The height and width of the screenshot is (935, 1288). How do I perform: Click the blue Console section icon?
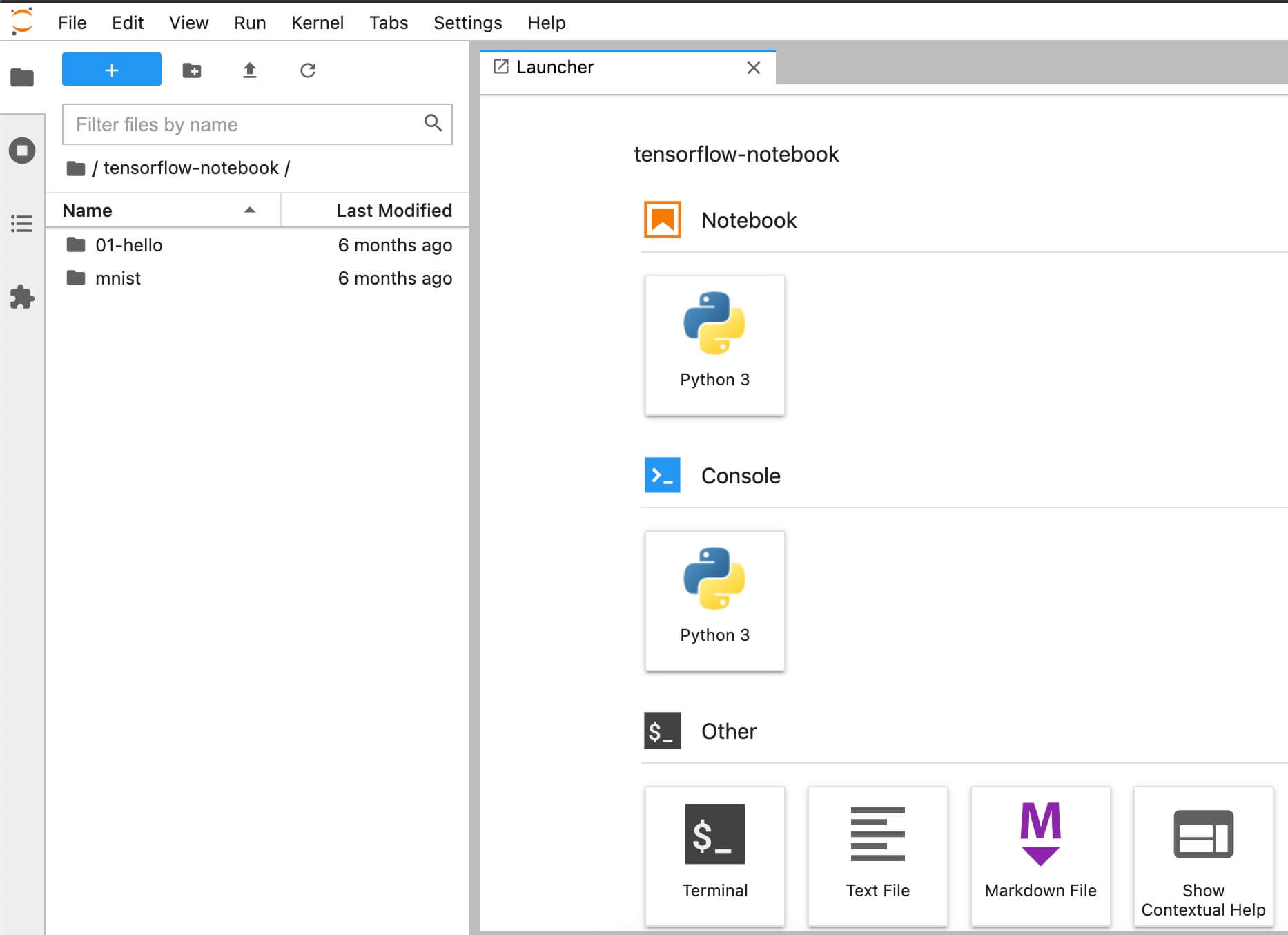pyautogui.click(x=663, y=475)
